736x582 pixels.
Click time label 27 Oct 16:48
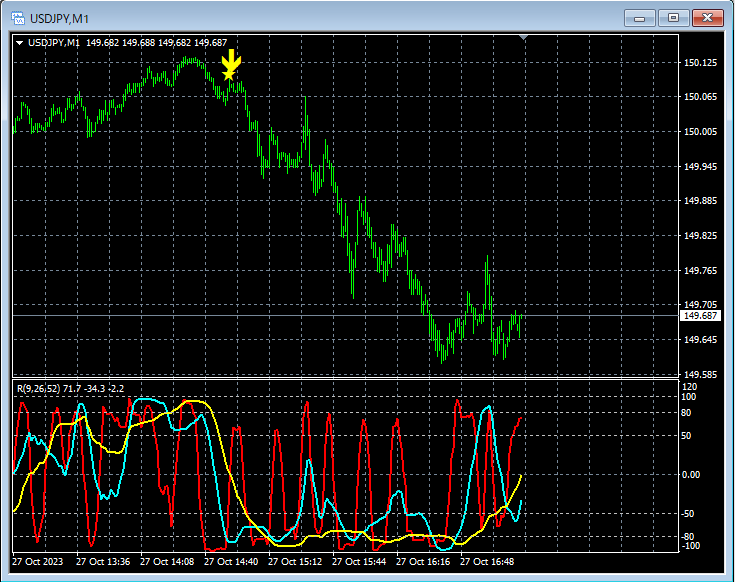pos(487,562)
